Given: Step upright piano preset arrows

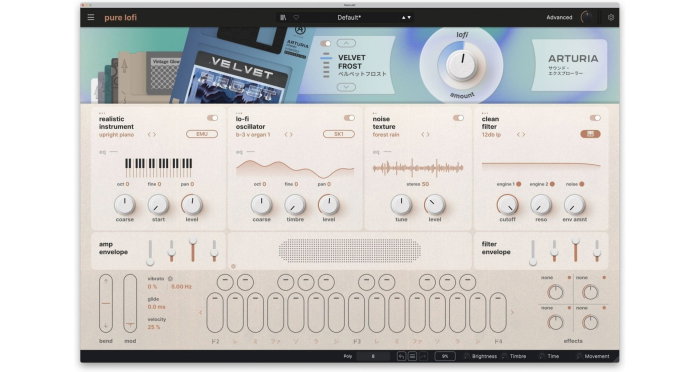Looking at the screenshot, I should [152, 134].
